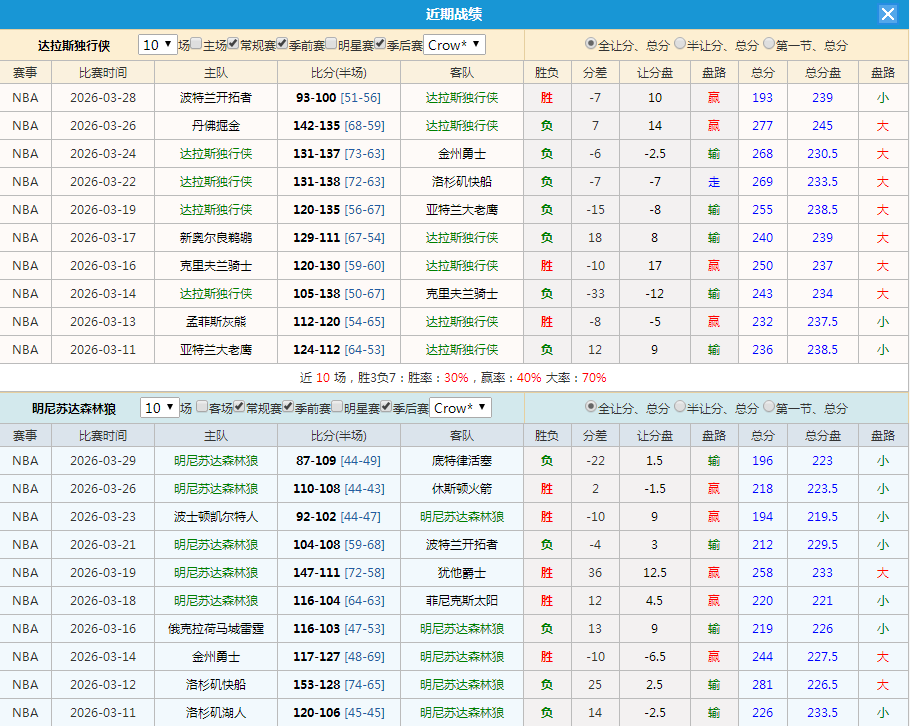Enable 明星赛 filter for 达拉斯独行侠

(329, 44)
